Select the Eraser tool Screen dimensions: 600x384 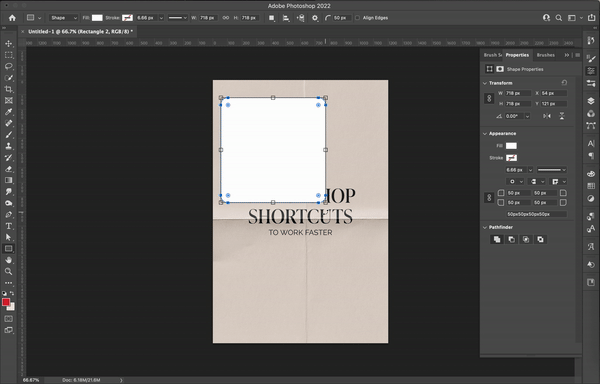click(x=8, y=169)
